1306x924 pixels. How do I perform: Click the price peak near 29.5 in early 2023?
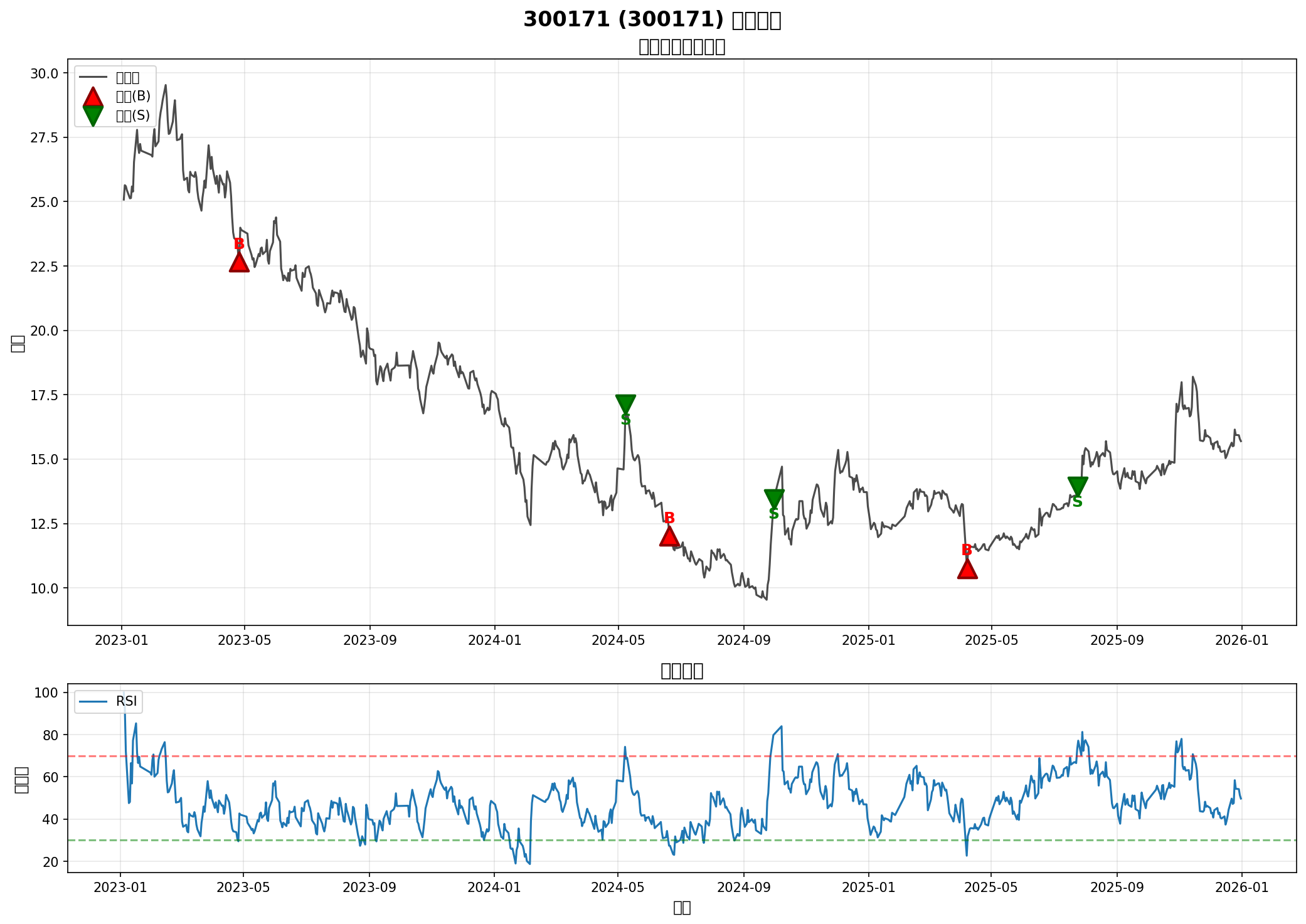click(166, 85)
